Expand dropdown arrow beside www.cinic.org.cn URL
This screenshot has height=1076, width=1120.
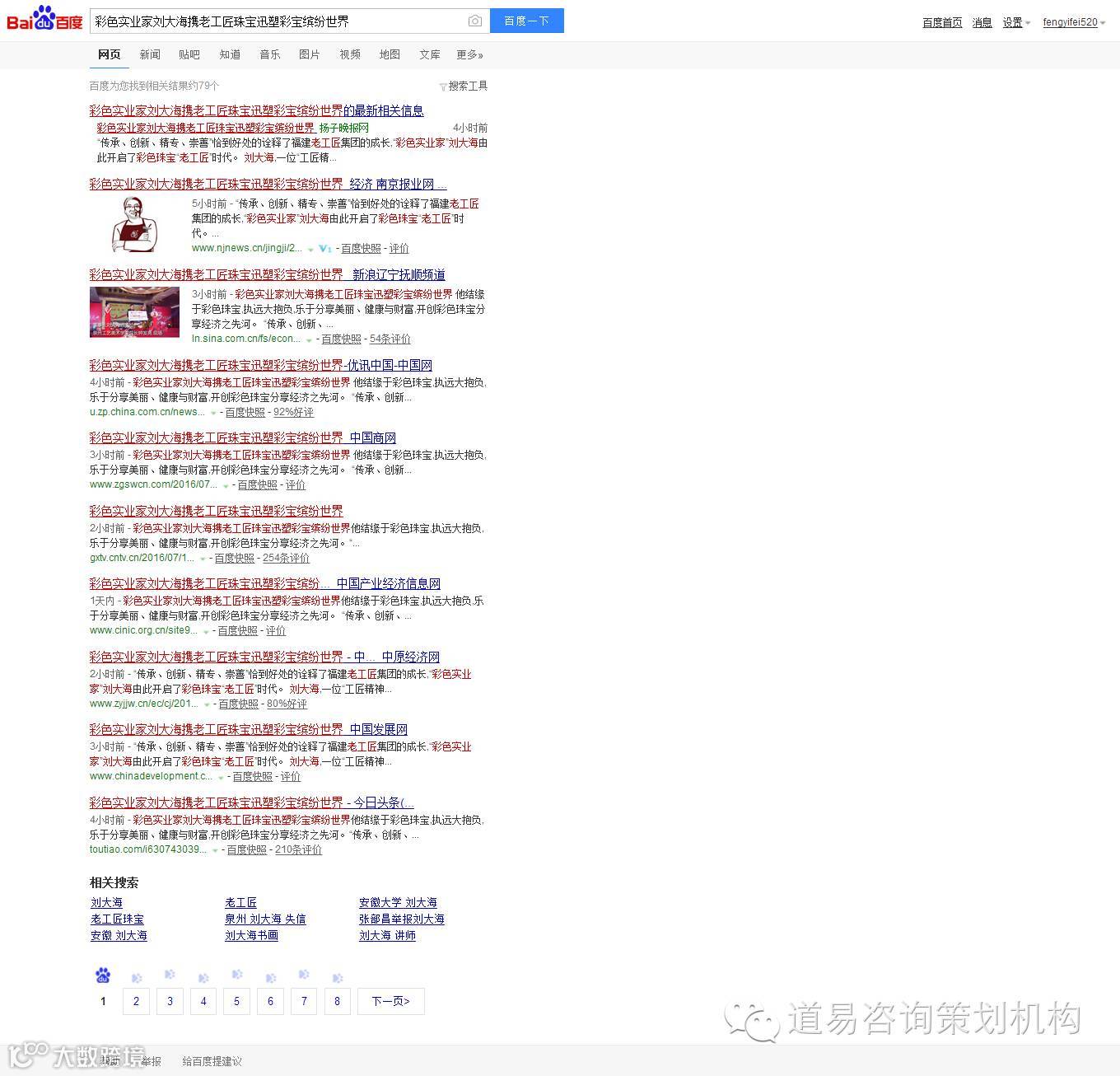206,631
